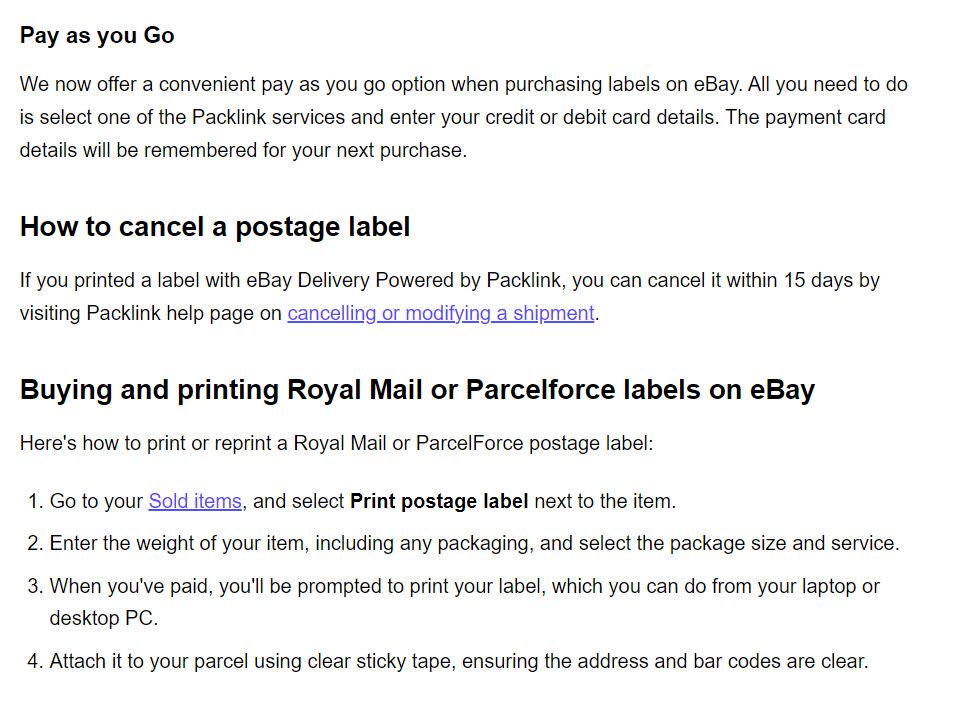Viewport: 960px width, 705px height.
Task: Click list step starting 'When you've paid'
Action: click(x=464, y=586)
